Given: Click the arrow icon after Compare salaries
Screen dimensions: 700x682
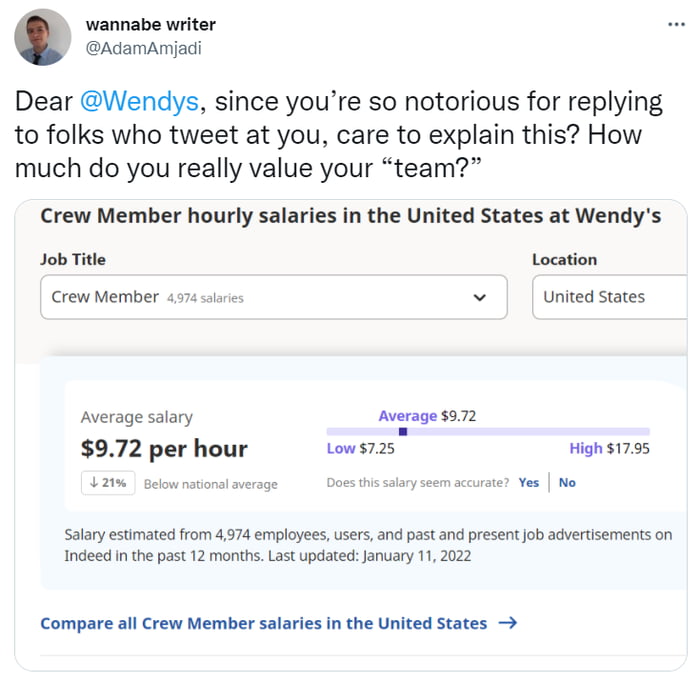Looking at the screenshot, I should [507, 623].
